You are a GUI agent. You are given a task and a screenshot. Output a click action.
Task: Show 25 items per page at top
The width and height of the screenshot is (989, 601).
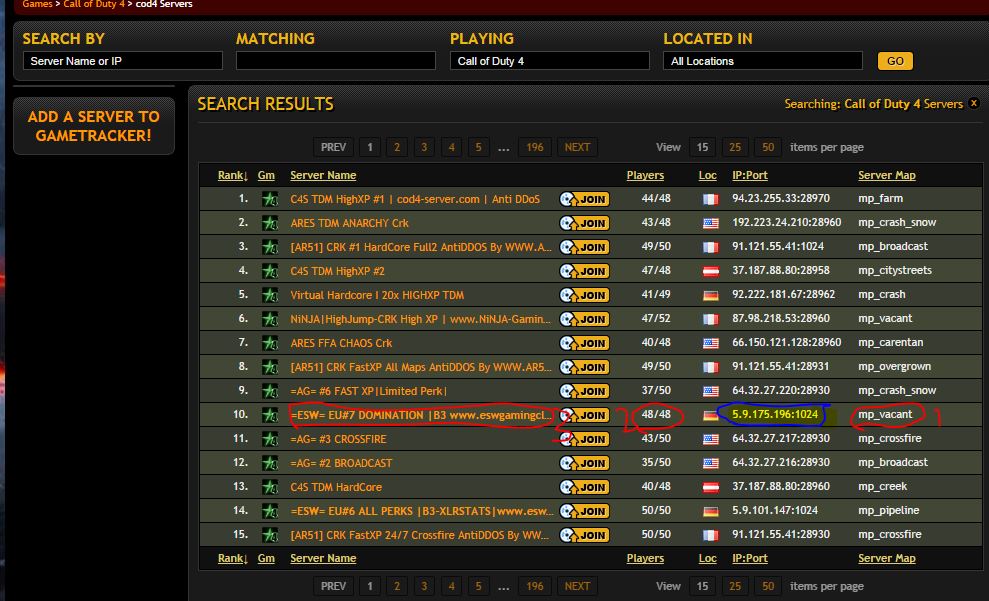[x=735, y=147]
